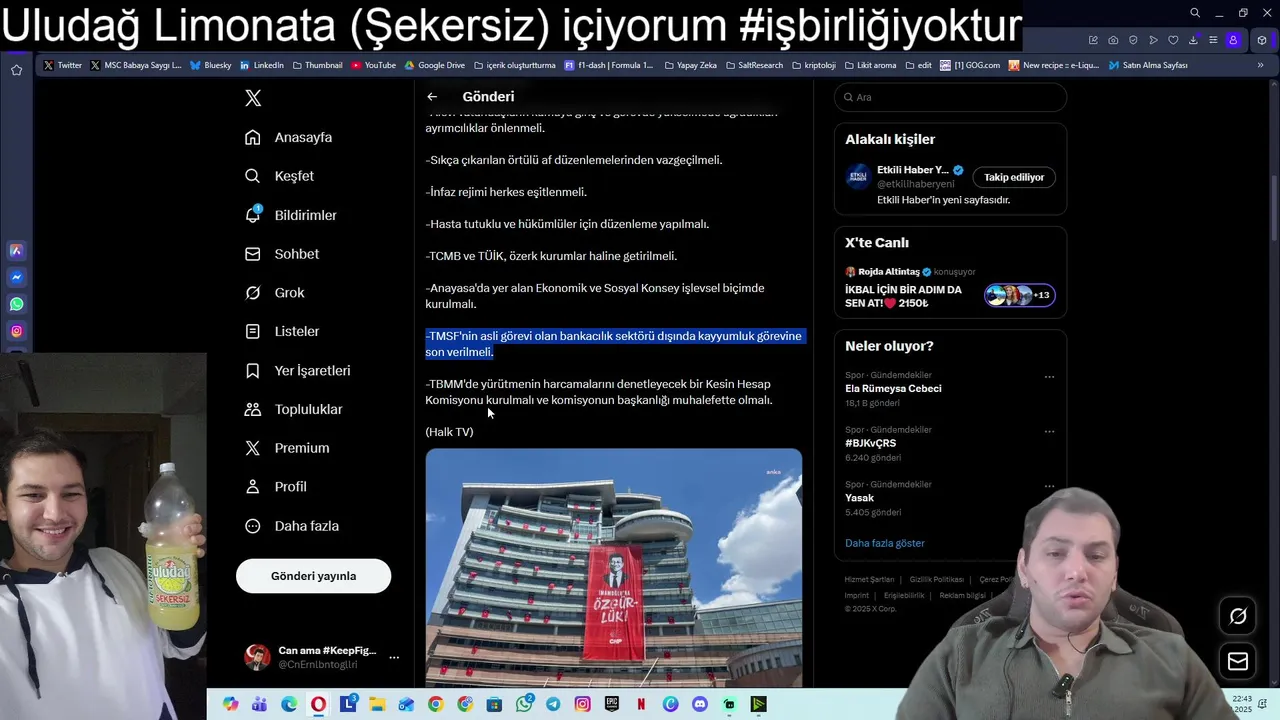The image size is (1280, 720).
Task: Expand Daha fazla menu
Action: click(292, 526)
